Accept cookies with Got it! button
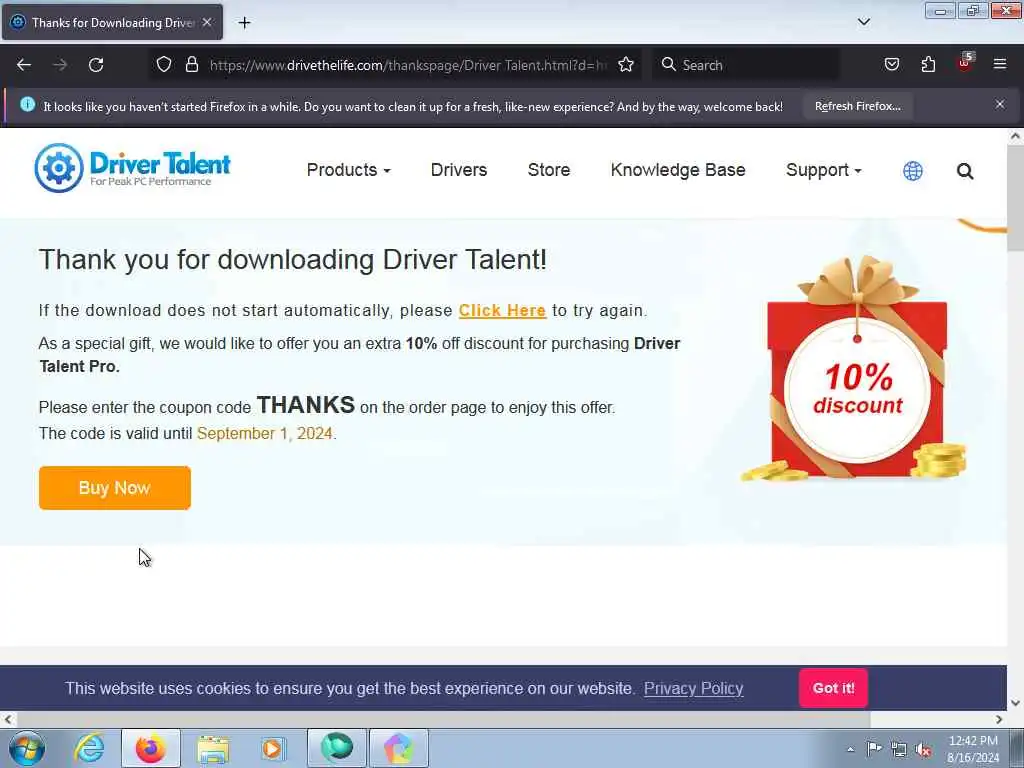 click(833, 688)
